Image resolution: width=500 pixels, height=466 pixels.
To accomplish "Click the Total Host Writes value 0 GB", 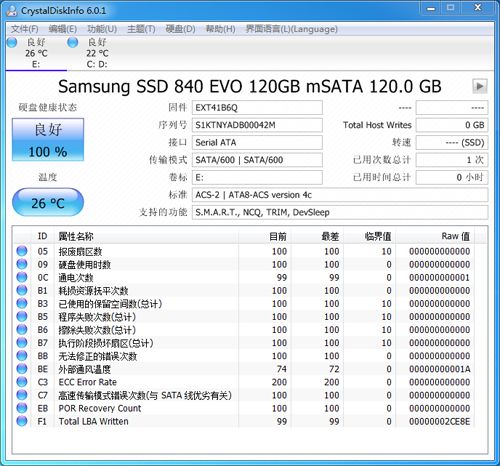I will pyautogui.click(x=452, y=125).
